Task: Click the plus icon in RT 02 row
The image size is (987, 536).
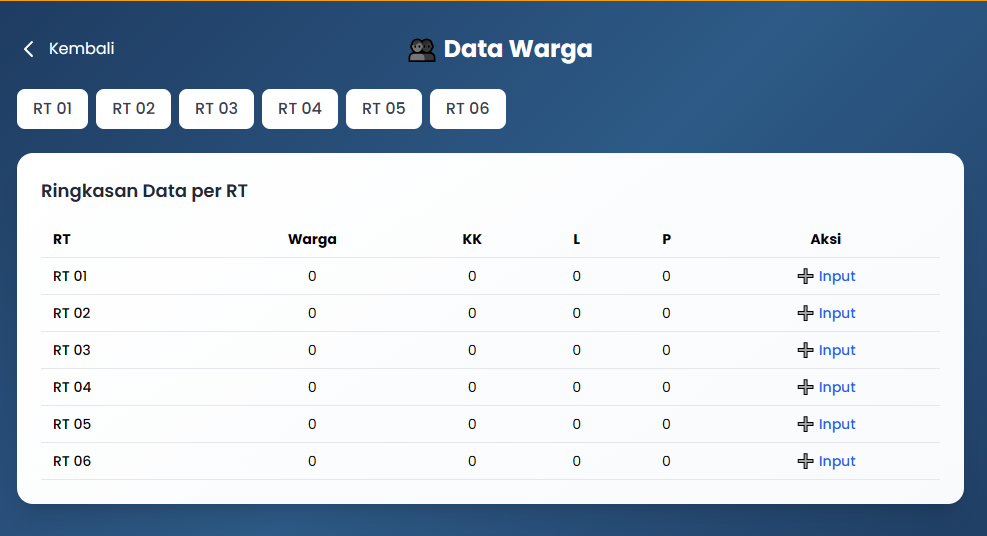Action: pyautogui.click(x=805, y=314)
